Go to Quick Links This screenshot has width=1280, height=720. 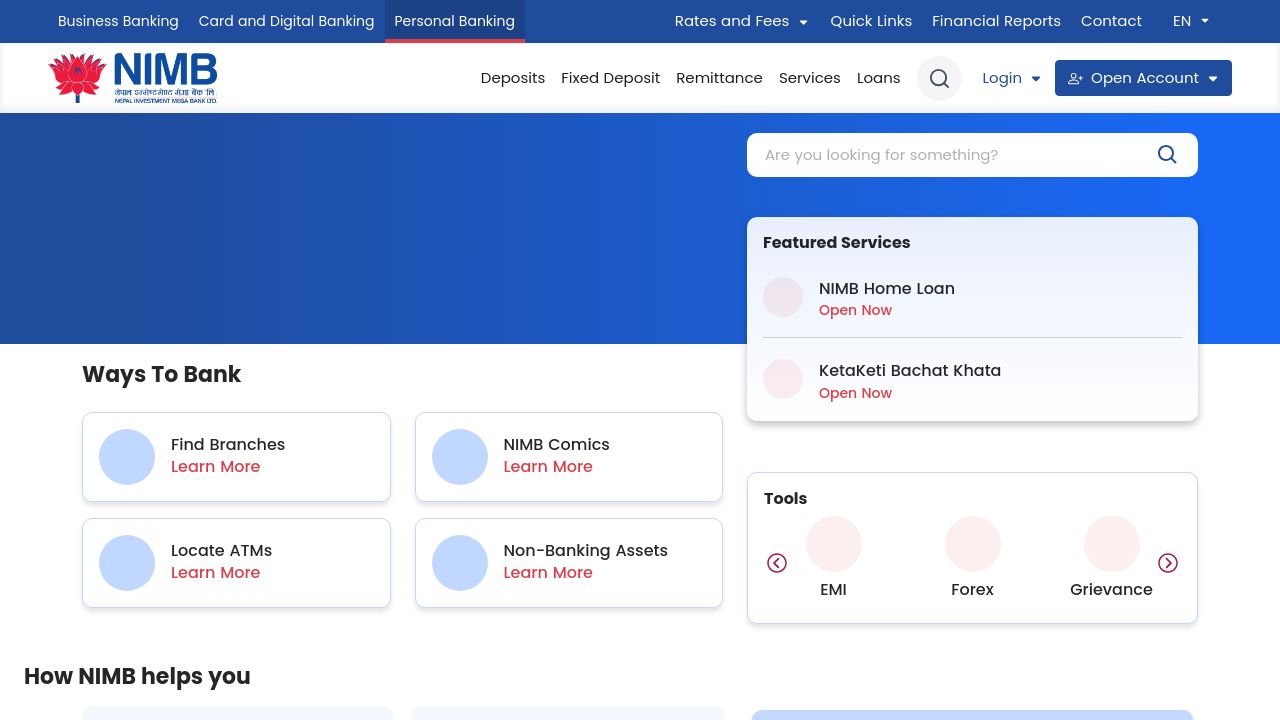871,21
